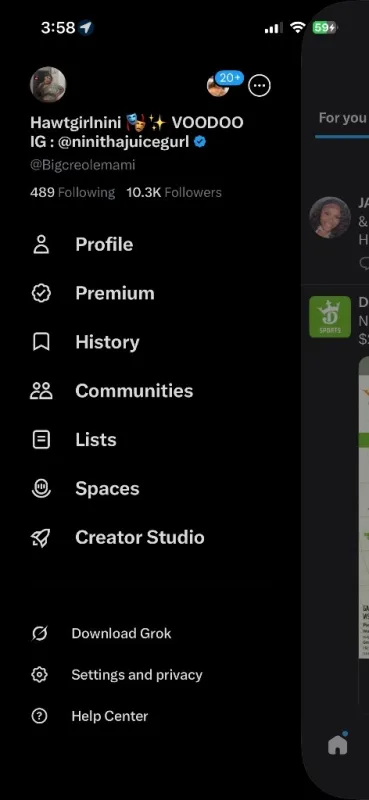Open the Communities people icon

coord(41,391)
